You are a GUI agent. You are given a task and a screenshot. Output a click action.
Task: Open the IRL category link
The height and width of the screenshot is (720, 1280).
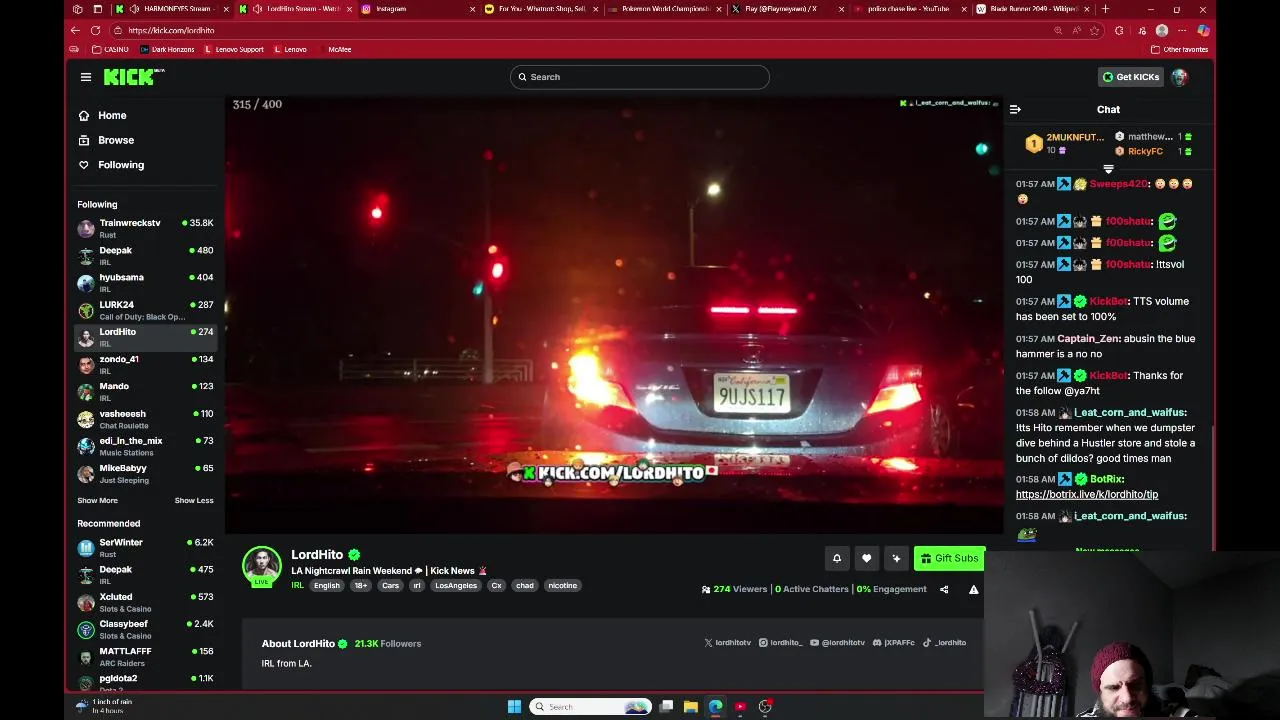(297, 585)
